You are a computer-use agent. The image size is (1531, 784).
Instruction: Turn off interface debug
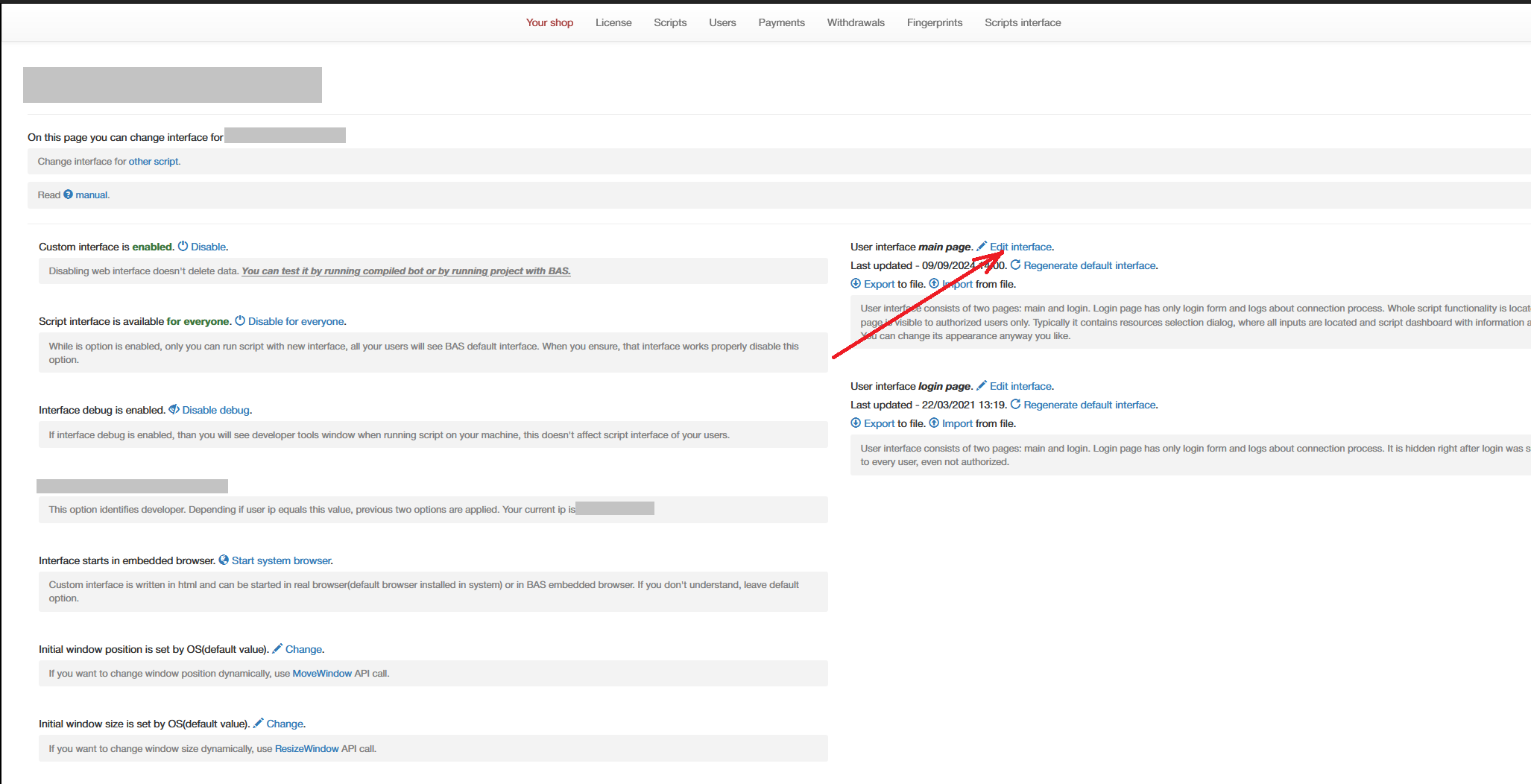point(215,410)
